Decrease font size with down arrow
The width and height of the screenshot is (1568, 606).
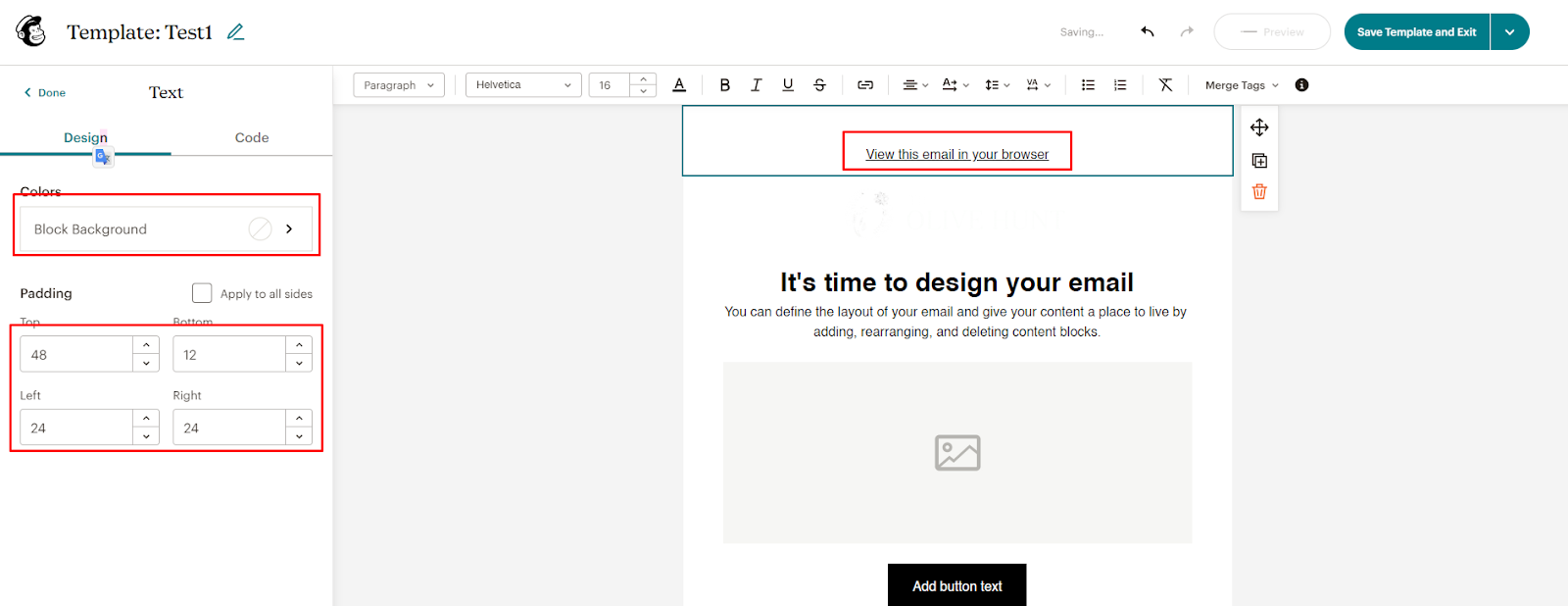coord(643,91)
